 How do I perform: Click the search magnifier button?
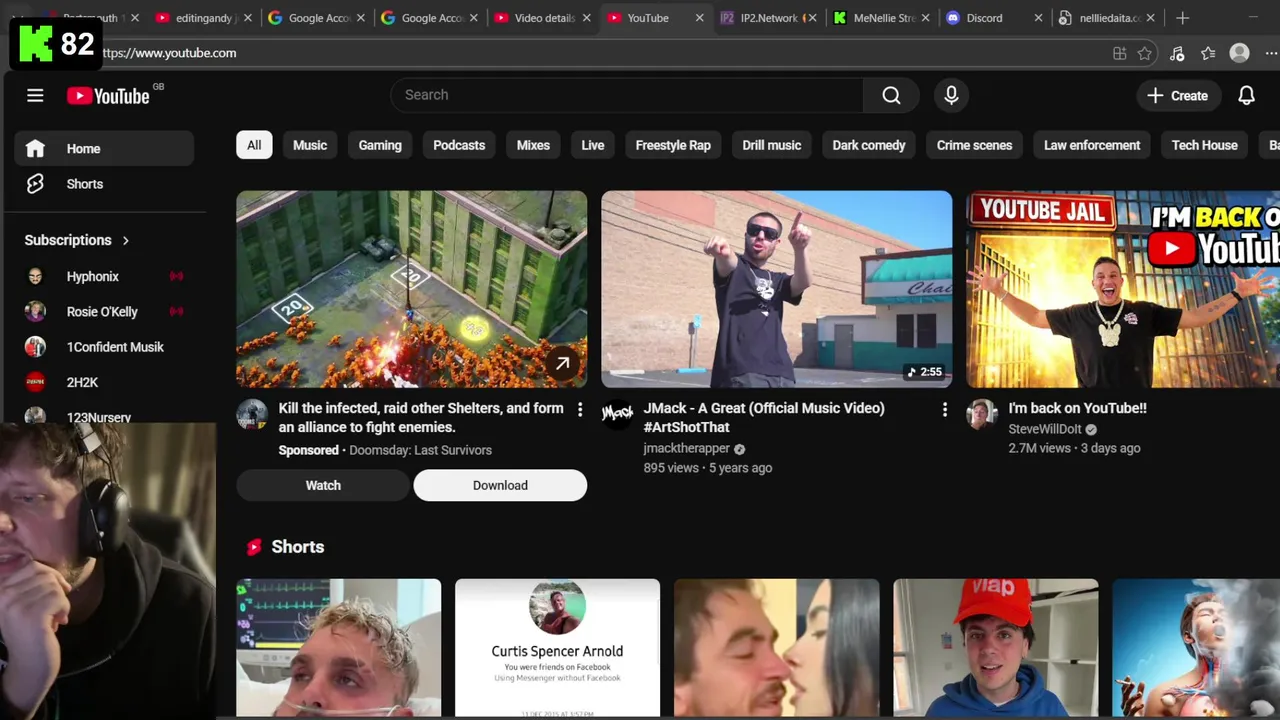[891, 95]
